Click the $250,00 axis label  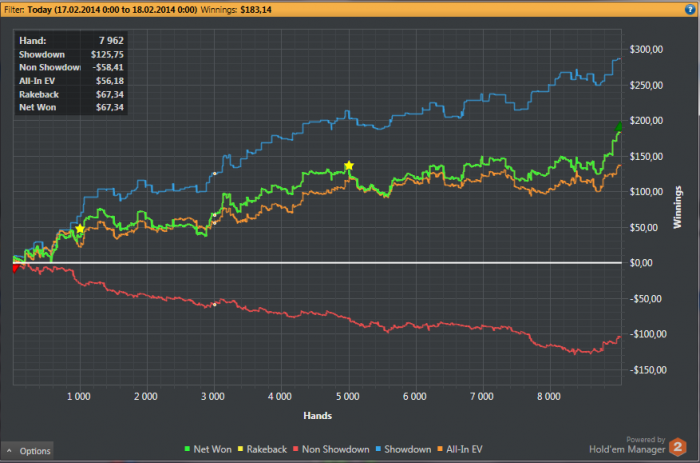[x=646, y=85]
